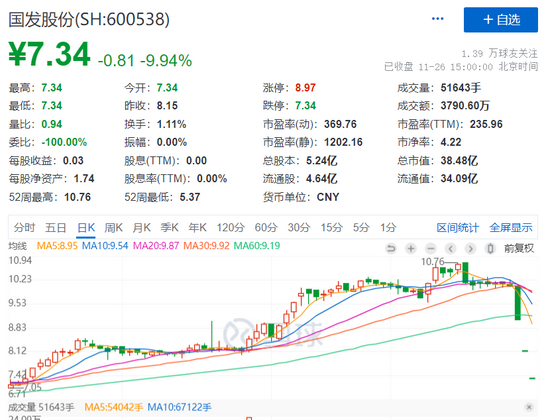Select the 日K chart tab

click(86, 228)
